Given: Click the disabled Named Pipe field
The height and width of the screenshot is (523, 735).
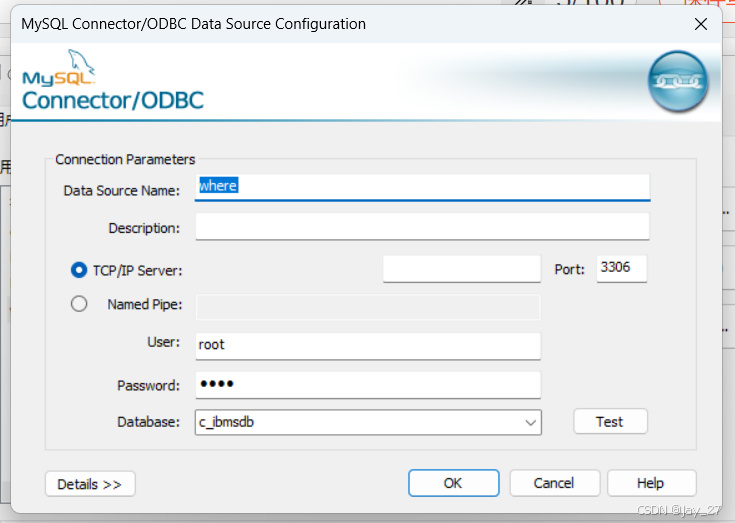Looking at the screenshot, I should [368, 307].
